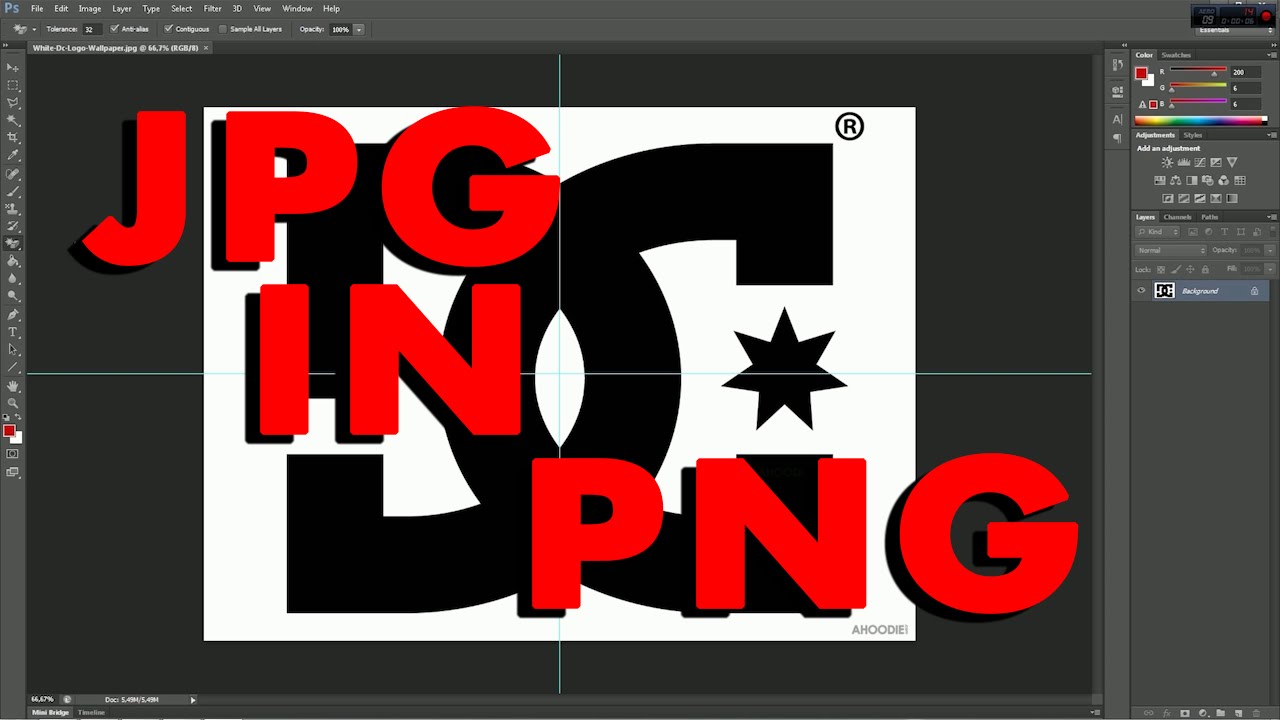The height and width of the screenshot is (720, 1280).
Task: Open the collapsed Character panel icon
Action: pyautogui.click(x=1117, y=119)
